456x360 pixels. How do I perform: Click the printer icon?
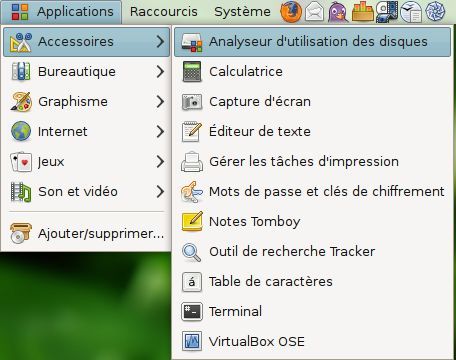click(x=192, y=162)
